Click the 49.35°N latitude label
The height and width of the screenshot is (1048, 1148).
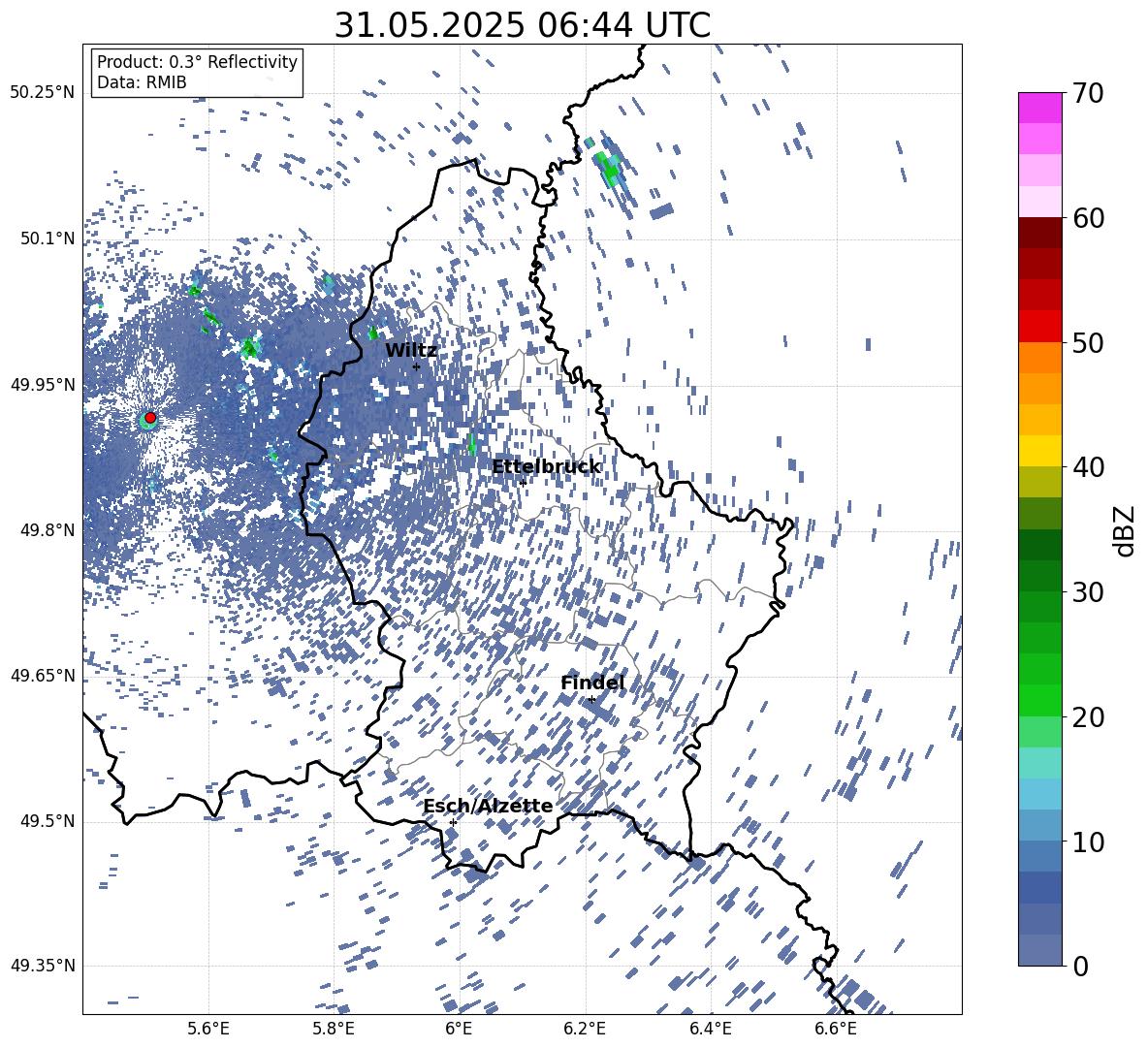coord(42,966)
